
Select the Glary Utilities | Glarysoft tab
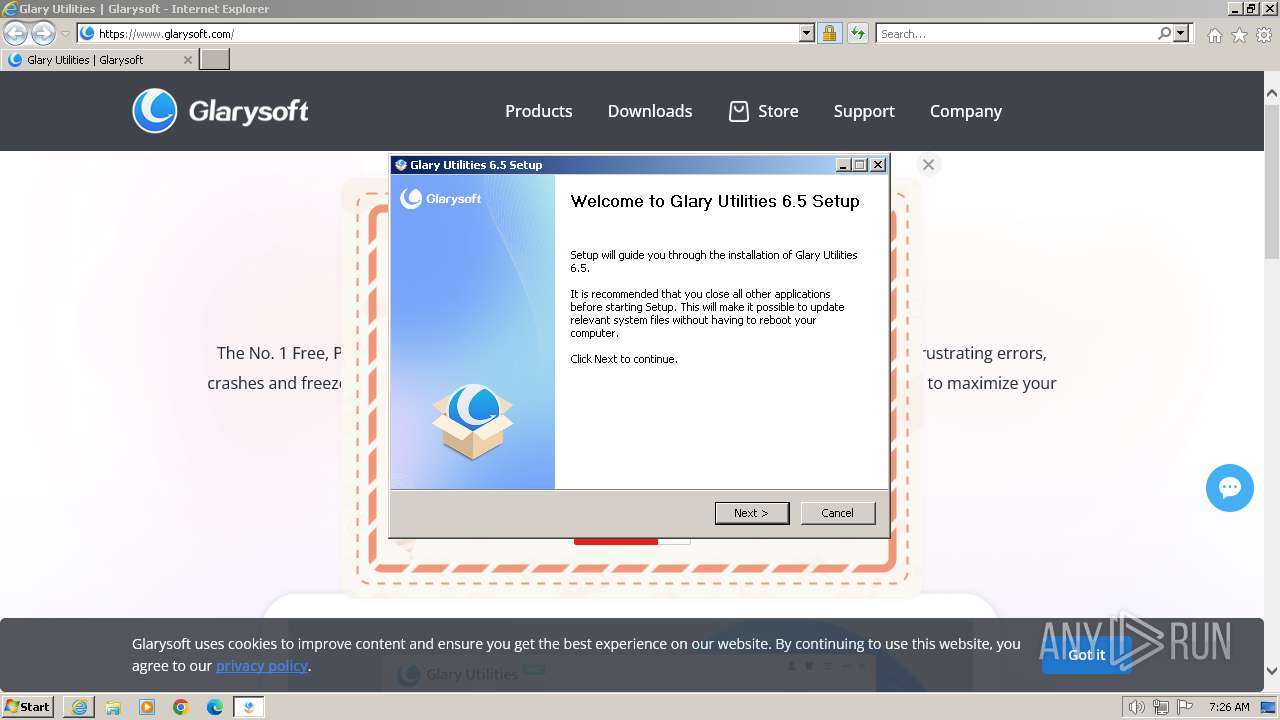pos(100,60)
